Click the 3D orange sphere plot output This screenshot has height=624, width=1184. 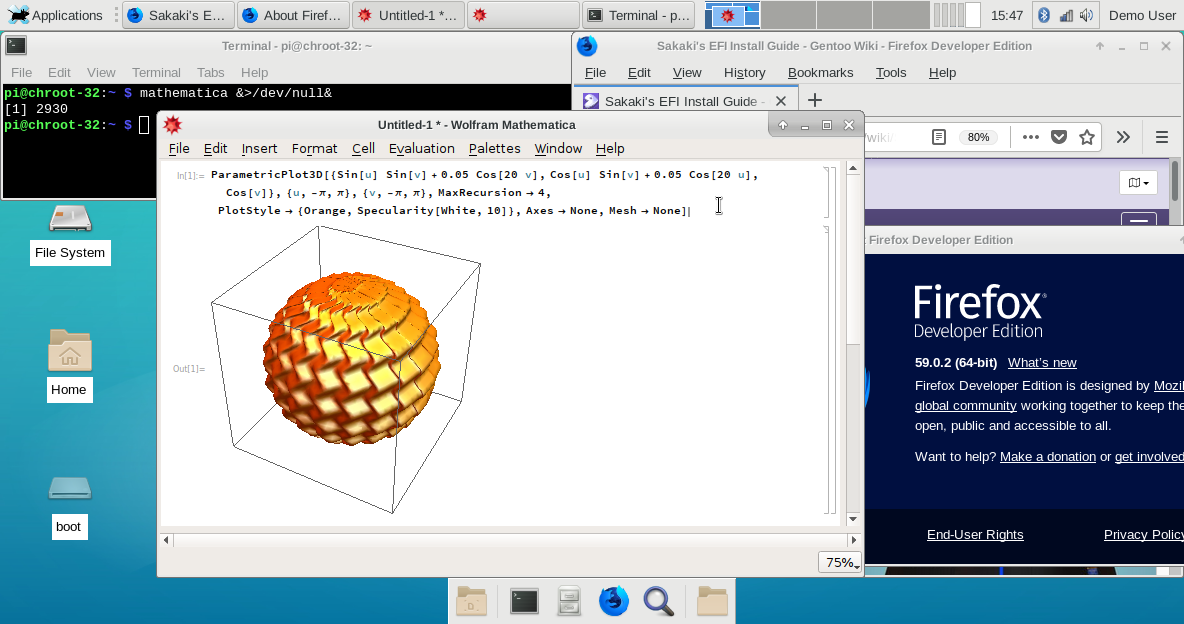[x=351, y=357]
